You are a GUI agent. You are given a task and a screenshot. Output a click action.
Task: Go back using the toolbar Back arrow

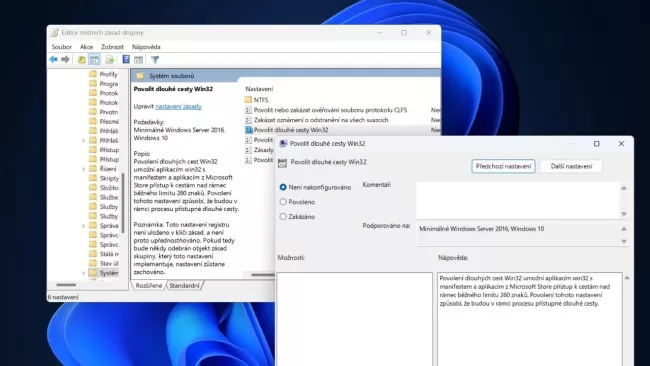tap(53, 60)
